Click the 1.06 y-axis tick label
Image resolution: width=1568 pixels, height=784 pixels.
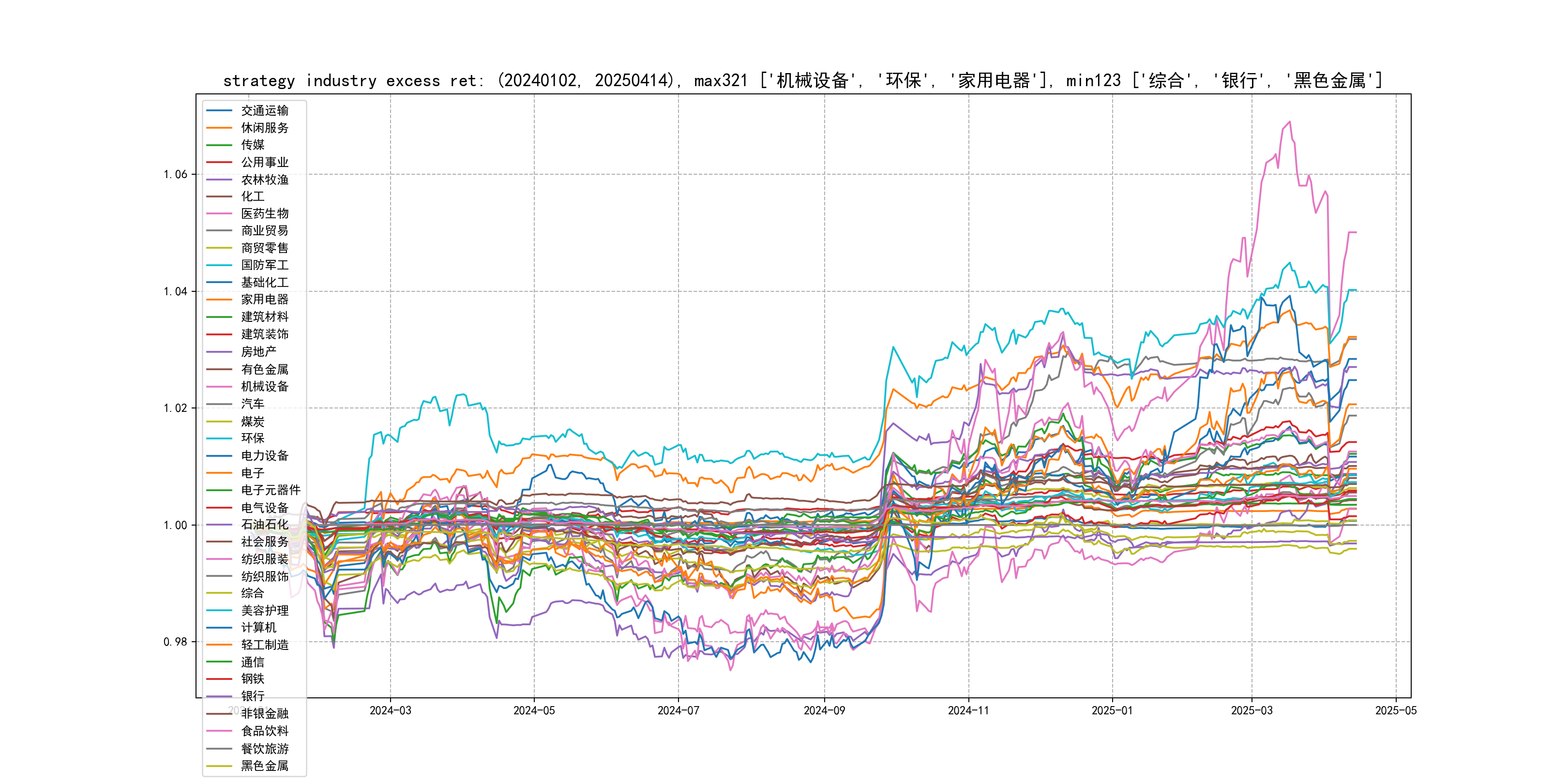tap(175, 175)
